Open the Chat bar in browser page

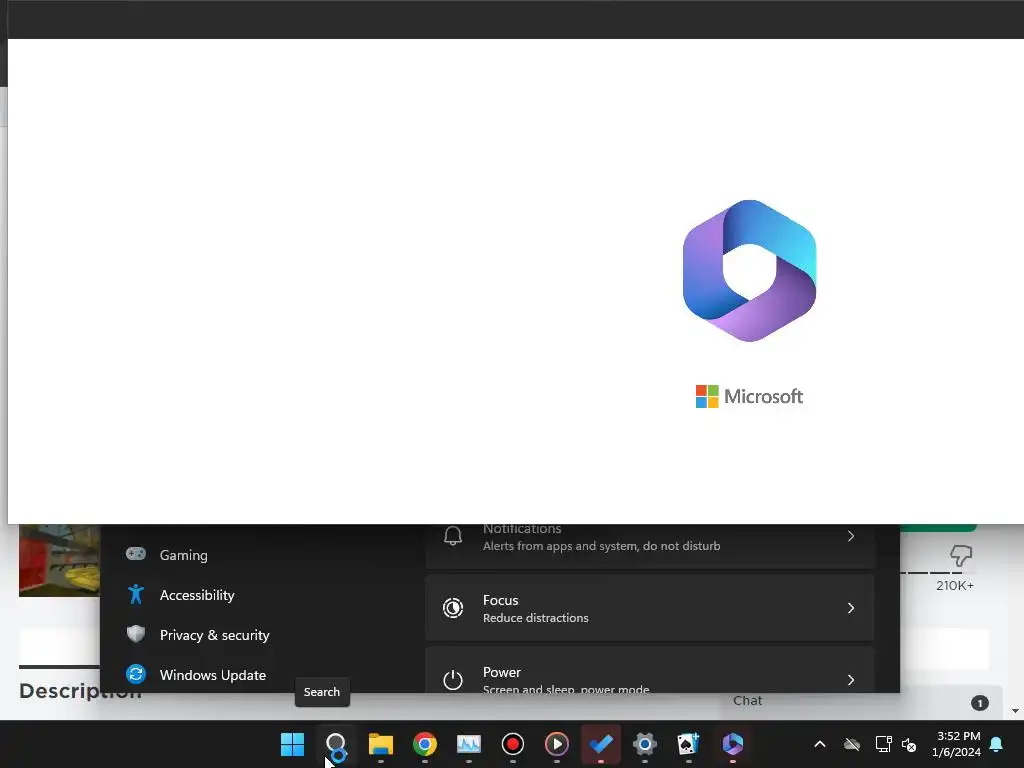[861, 701]
